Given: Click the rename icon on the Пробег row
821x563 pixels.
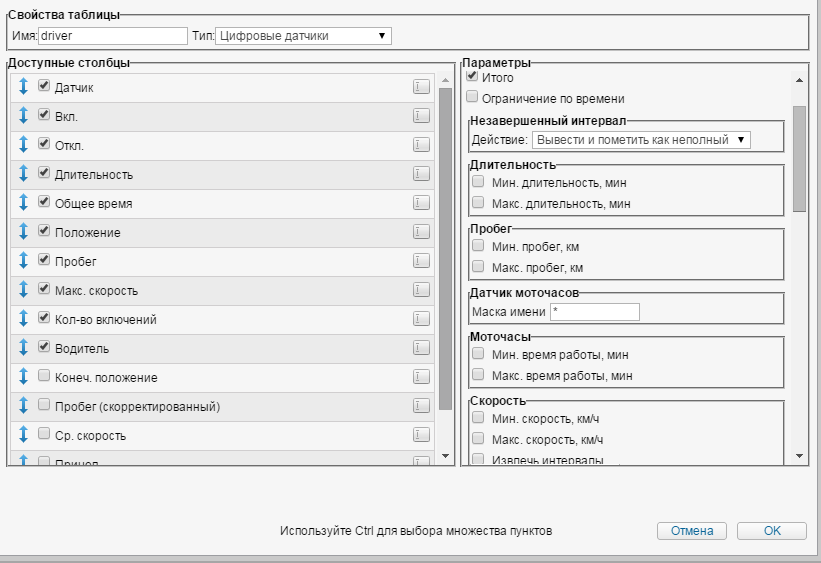Looking at the screenshot, I should point(421,261).
